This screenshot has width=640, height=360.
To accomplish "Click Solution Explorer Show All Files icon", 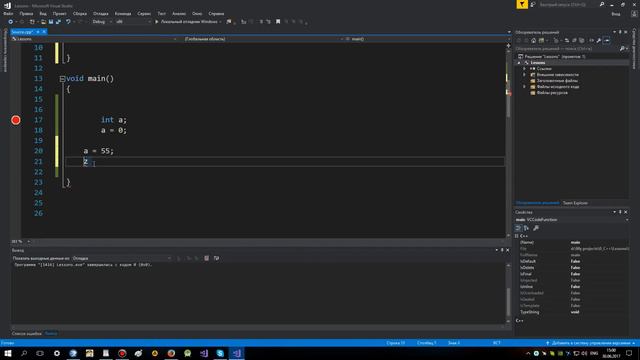I will [x=582, y=40].
